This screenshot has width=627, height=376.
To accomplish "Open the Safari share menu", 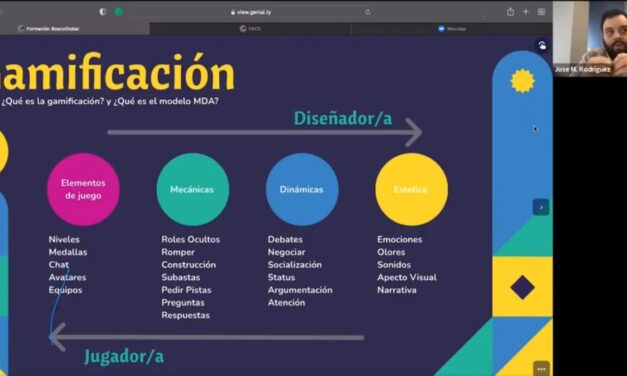I will coord(510,12).
